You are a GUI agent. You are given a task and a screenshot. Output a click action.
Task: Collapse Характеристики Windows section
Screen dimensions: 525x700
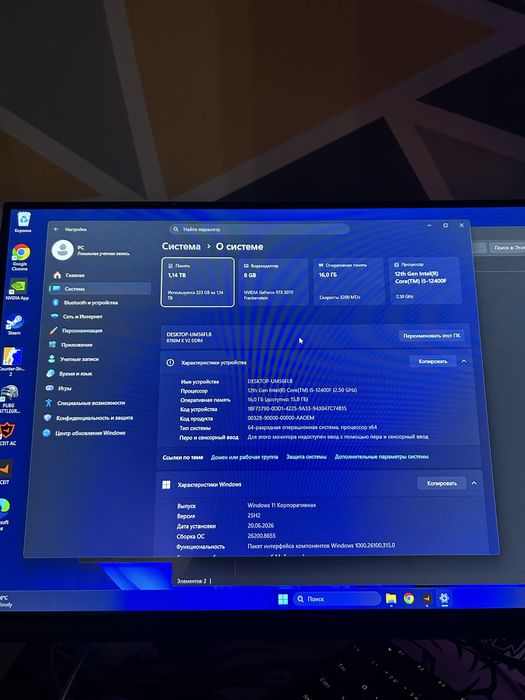coord(474,483)
